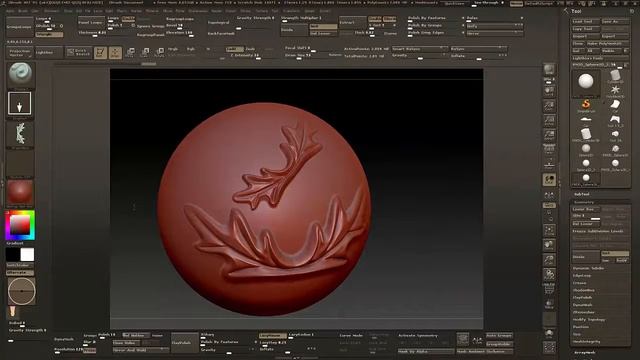The image size is (640, 360).
Task: Enable Zadd sculpt mode
Action: click(235, 49)
